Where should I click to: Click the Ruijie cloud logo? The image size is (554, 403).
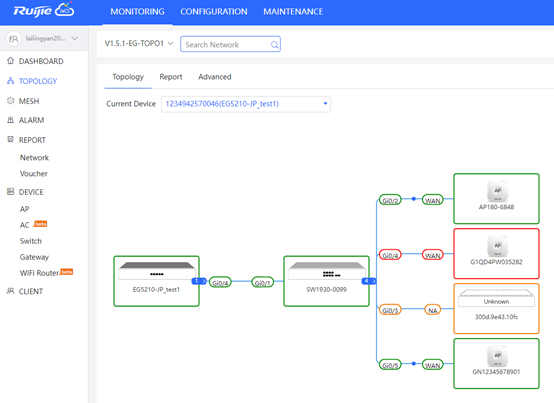(43, 10)
